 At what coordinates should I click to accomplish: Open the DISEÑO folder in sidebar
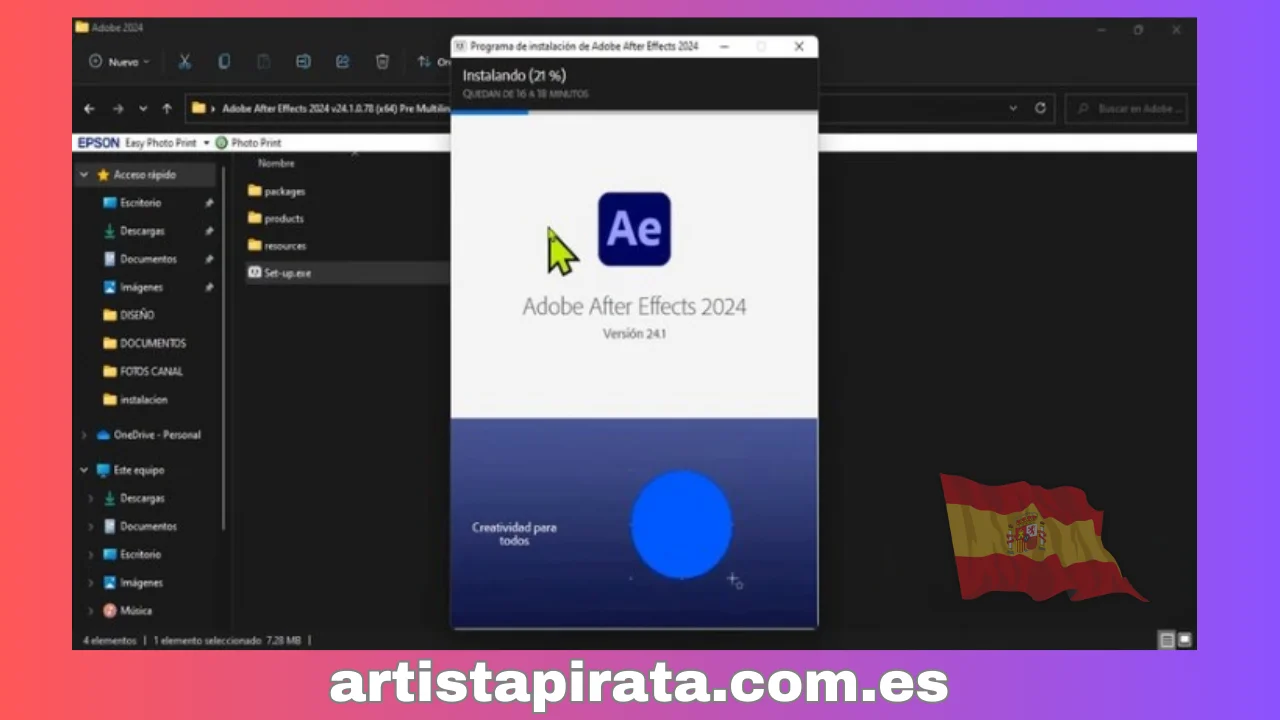click(x=137, y=315)
